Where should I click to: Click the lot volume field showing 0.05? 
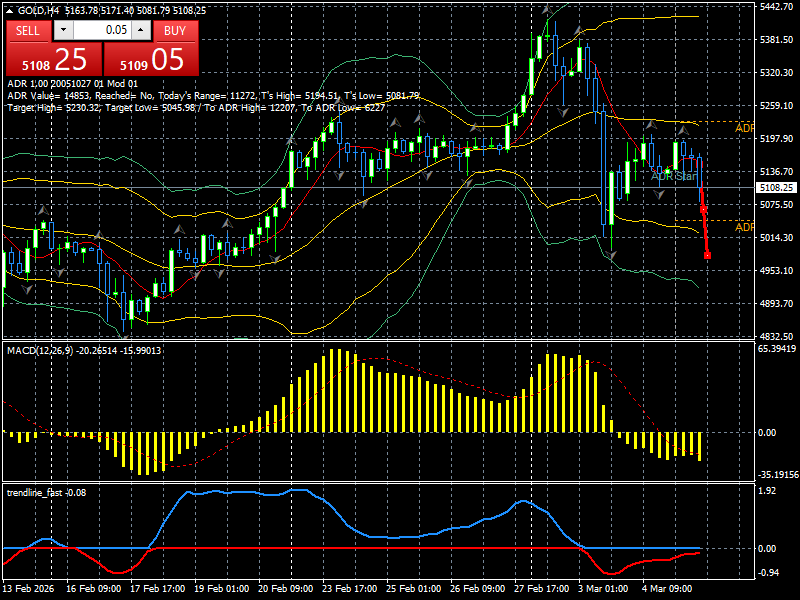point(102,30)
